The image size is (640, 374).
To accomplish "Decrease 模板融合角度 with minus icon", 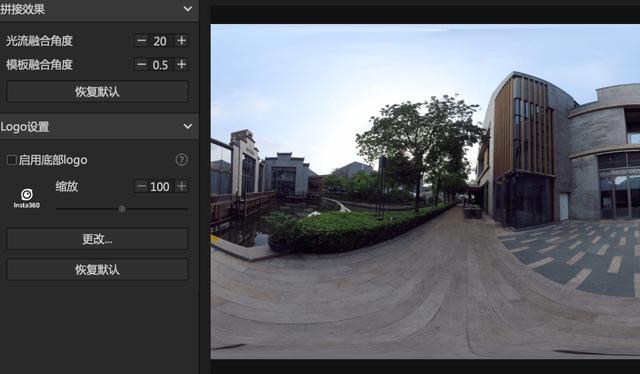I will click(x=141, y=65).
